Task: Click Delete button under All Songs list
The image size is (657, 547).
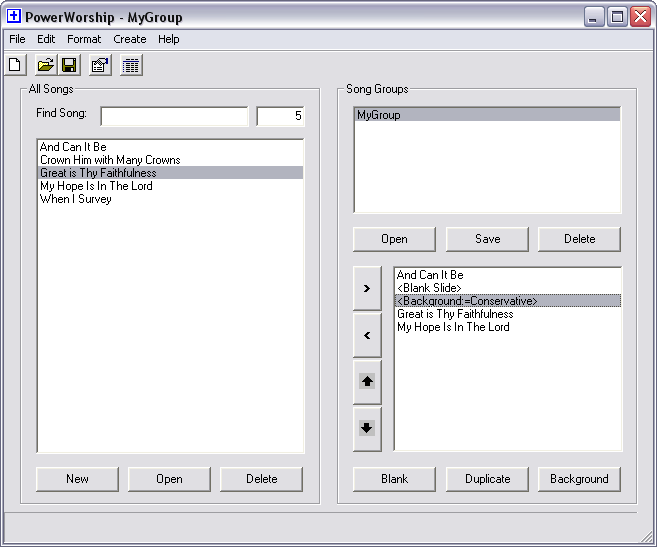Action: [261, 479]
